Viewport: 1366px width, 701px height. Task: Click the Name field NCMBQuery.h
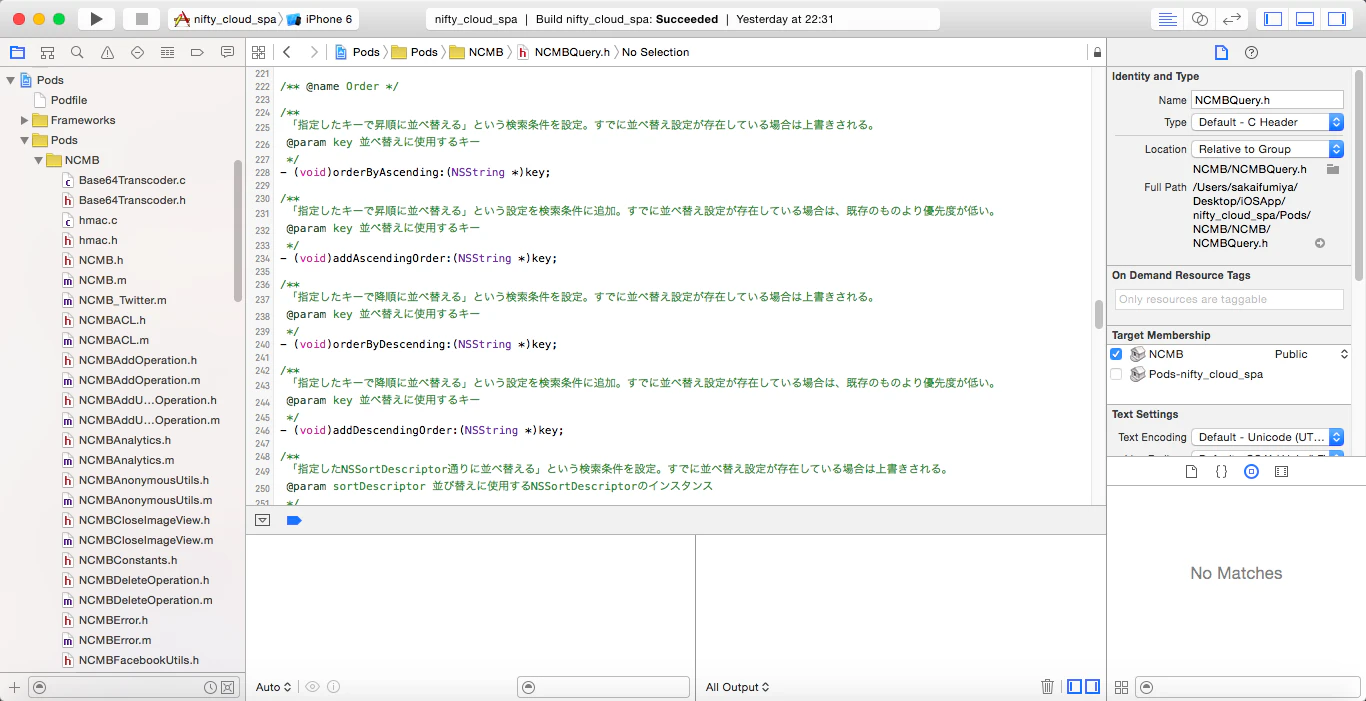pyautogui.click(x=1267, y=100)
